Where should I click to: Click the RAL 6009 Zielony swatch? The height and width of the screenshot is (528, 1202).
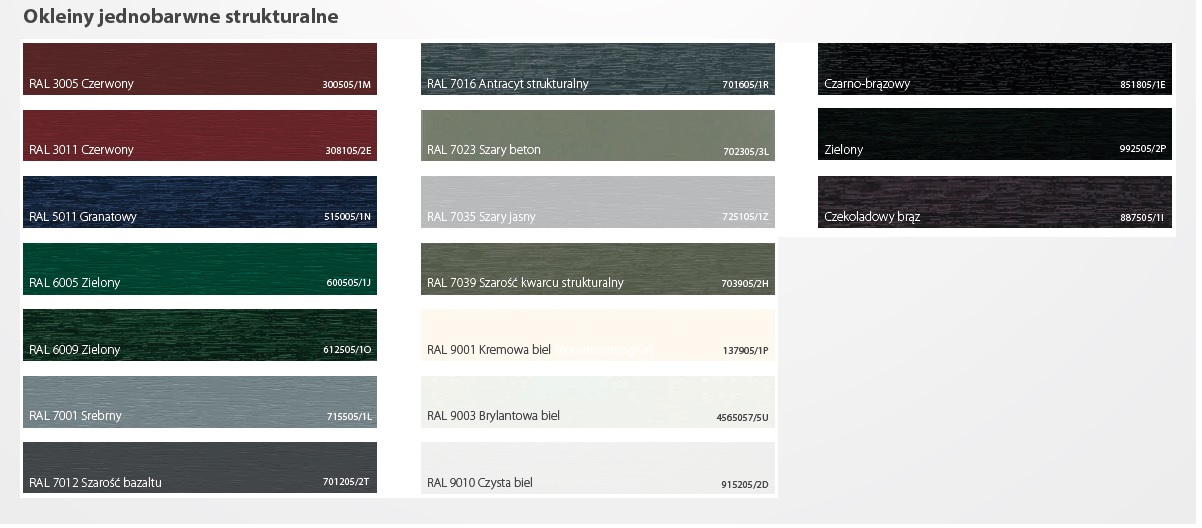[x=199, y=334]
